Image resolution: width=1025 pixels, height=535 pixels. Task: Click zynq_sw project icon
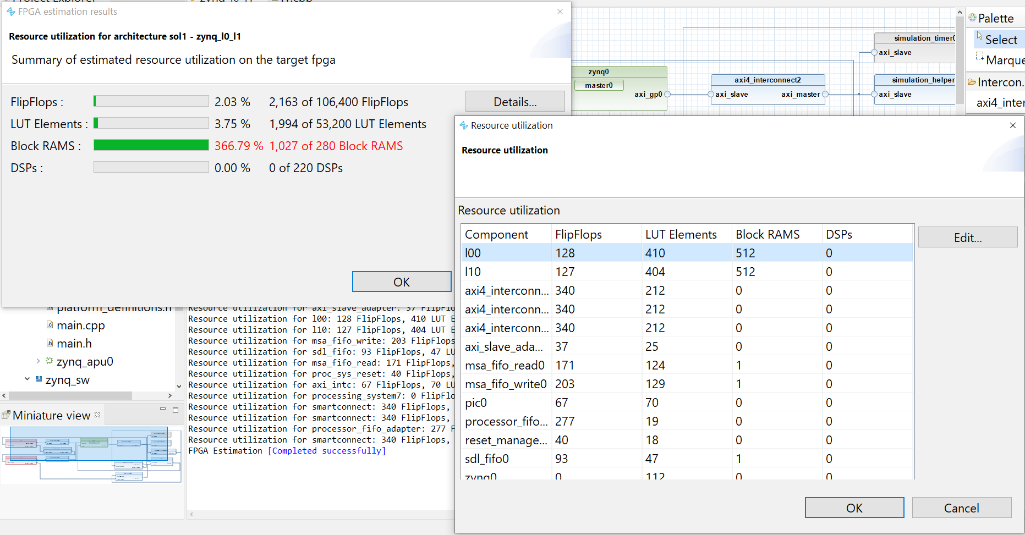[39, 379]
